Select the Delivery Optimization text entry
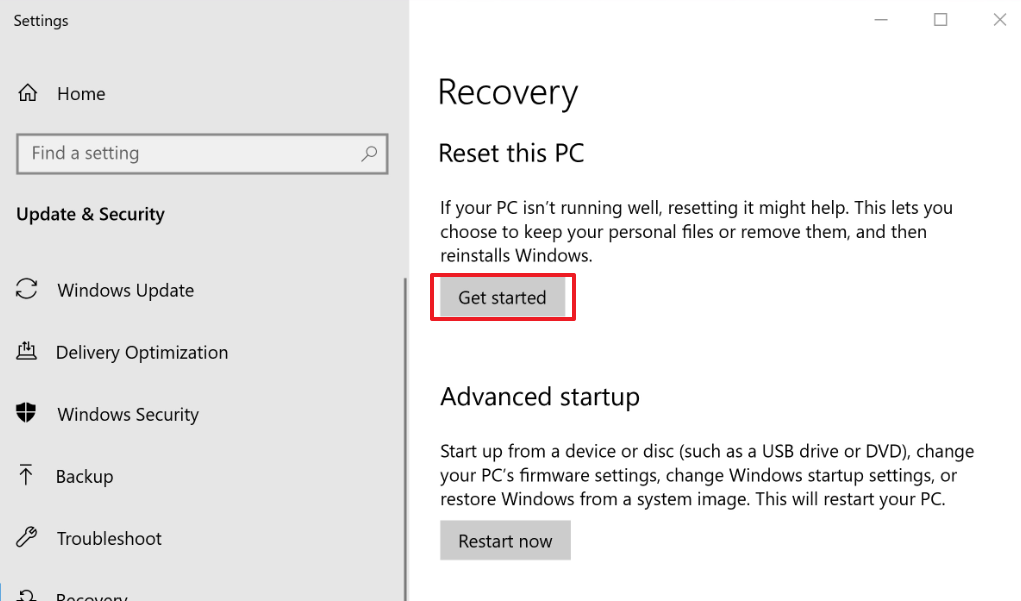The image size is (1021, 601). [x=142, y=353]
